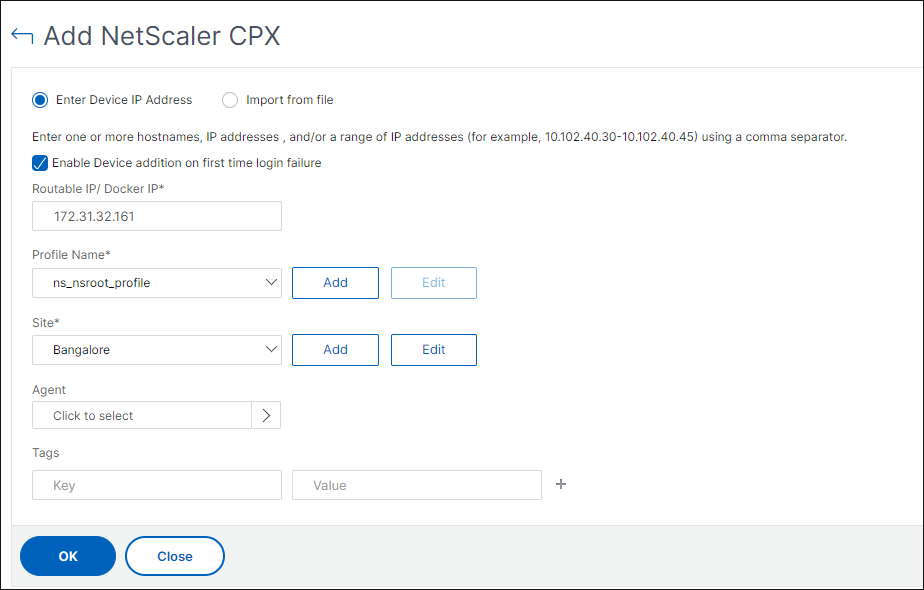The height and width of the screenshot is (590, 924).
Task: Dismiss the form with Close button
Action: click(x=175, y=556)
